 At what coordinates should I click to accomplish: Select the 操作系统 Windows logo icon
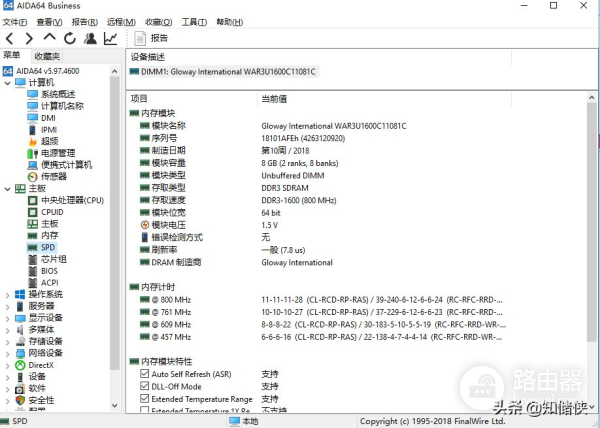click(x=20, y=295)
